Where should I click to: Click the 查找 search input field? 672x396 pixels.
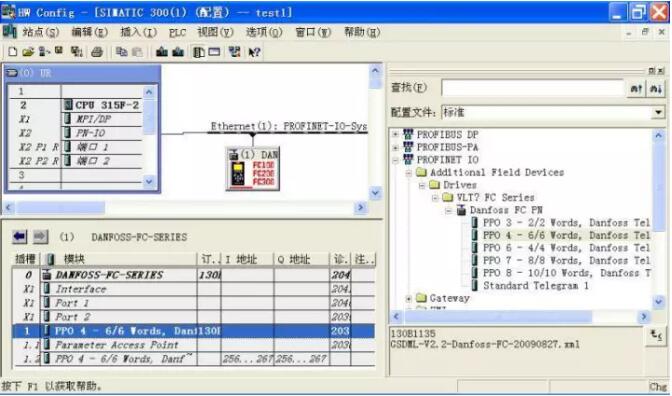(533, 88)
